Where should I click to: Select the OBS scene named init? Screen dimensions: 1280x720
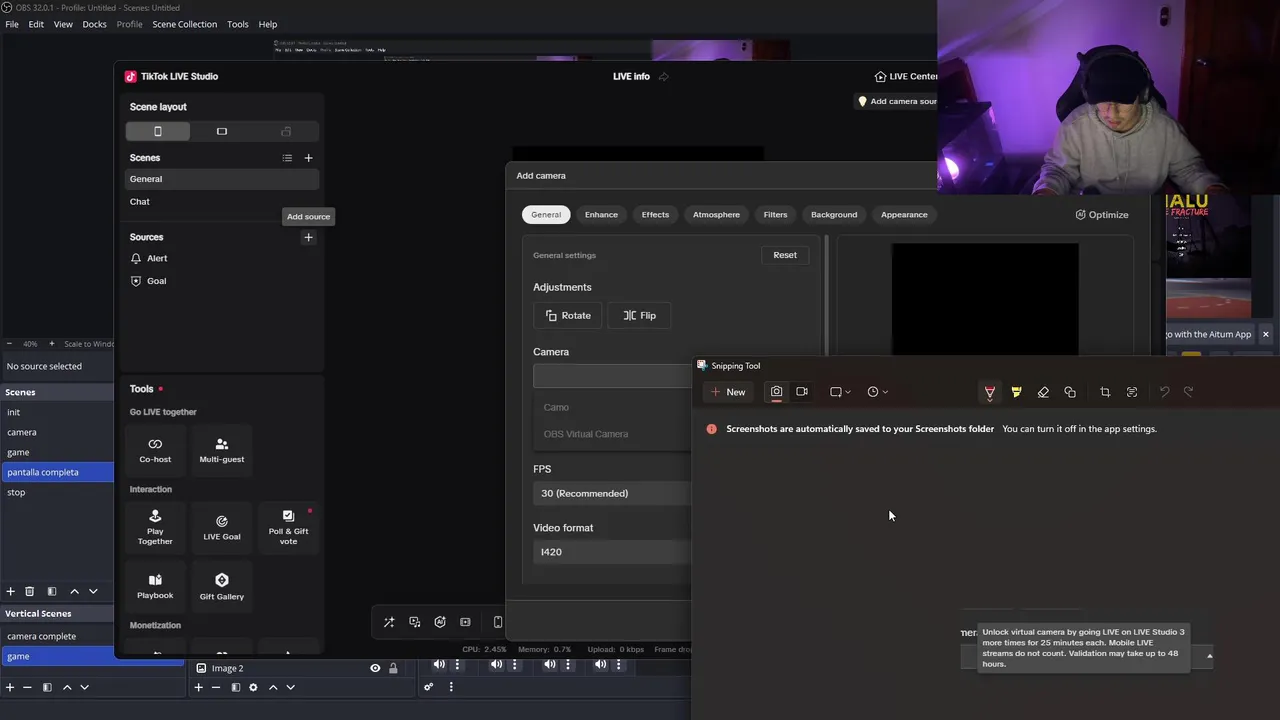click(57, 412)
